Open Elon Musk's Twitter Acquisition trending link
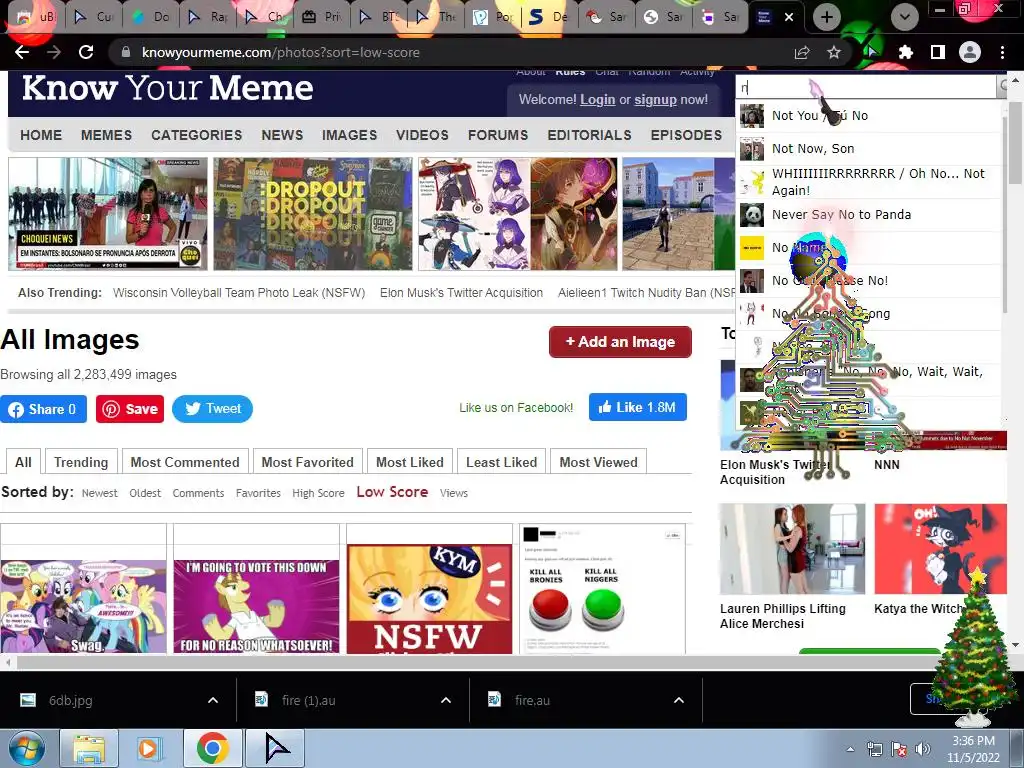Image resolution: width=1024 pixels, height=768 pixels. 461,293
